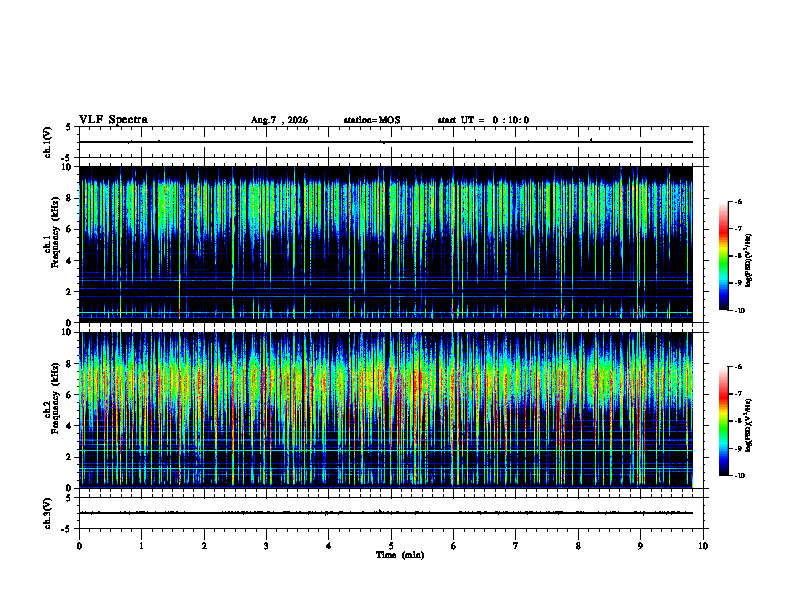Click the time axis tick label "10"
792x612 pixels.
(703, 546)
